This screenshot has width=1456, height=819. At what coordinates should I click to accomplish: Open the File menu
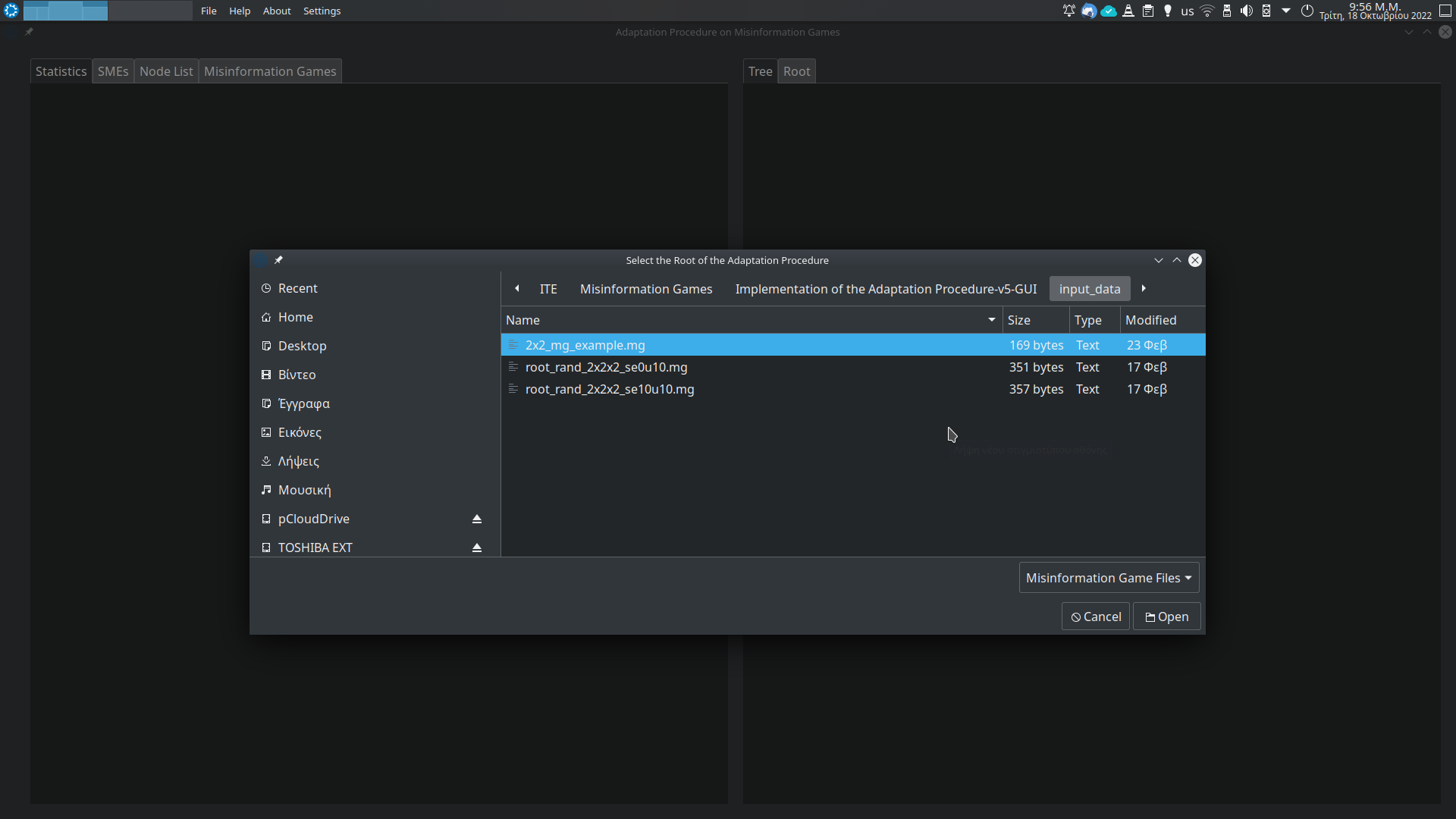(209, 11)
